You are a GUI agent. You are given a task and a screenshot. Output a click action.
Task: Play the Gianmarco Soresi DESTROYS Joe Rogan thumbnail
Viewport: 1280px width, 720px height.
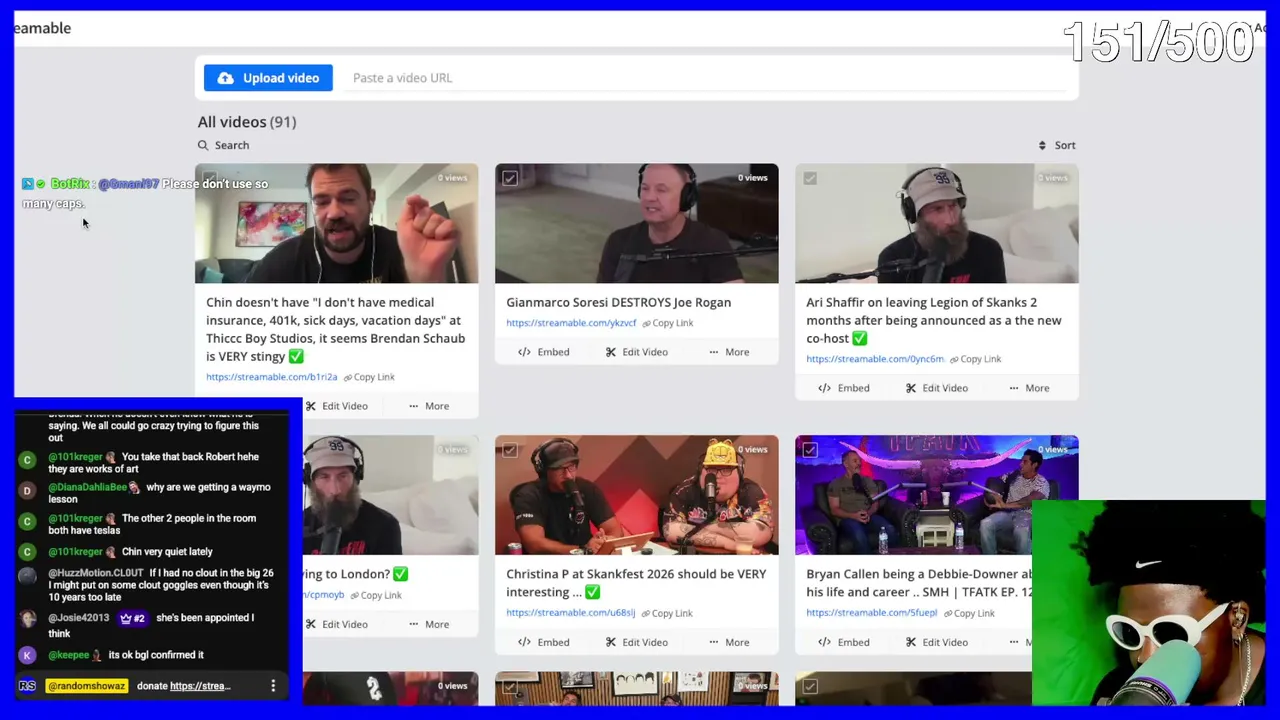click(x=636, y=224)
